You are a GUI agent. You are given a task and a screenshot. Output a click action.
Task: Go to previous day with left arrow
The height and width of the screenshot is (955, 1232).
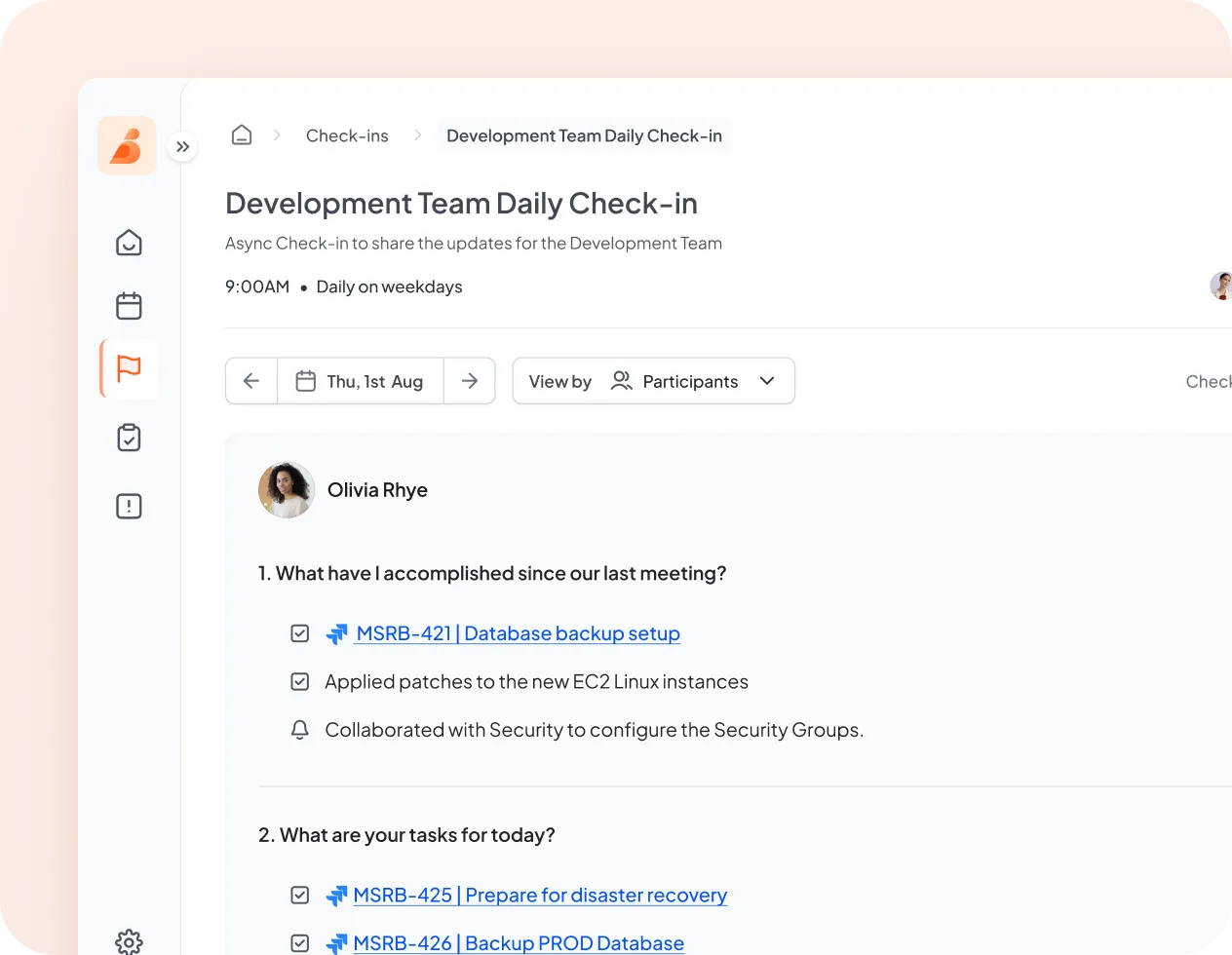(251, 381)
